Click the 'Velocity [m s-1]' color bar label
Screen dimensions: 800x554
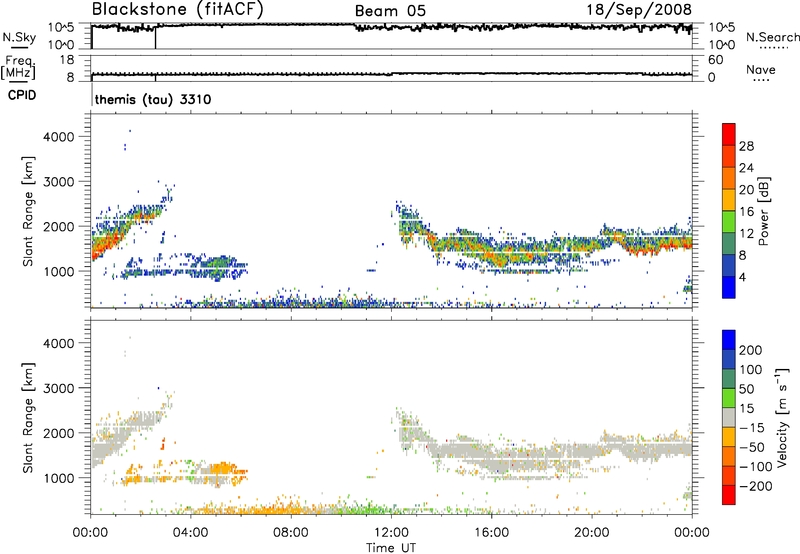pyautogui.click(x=783, y=417)
